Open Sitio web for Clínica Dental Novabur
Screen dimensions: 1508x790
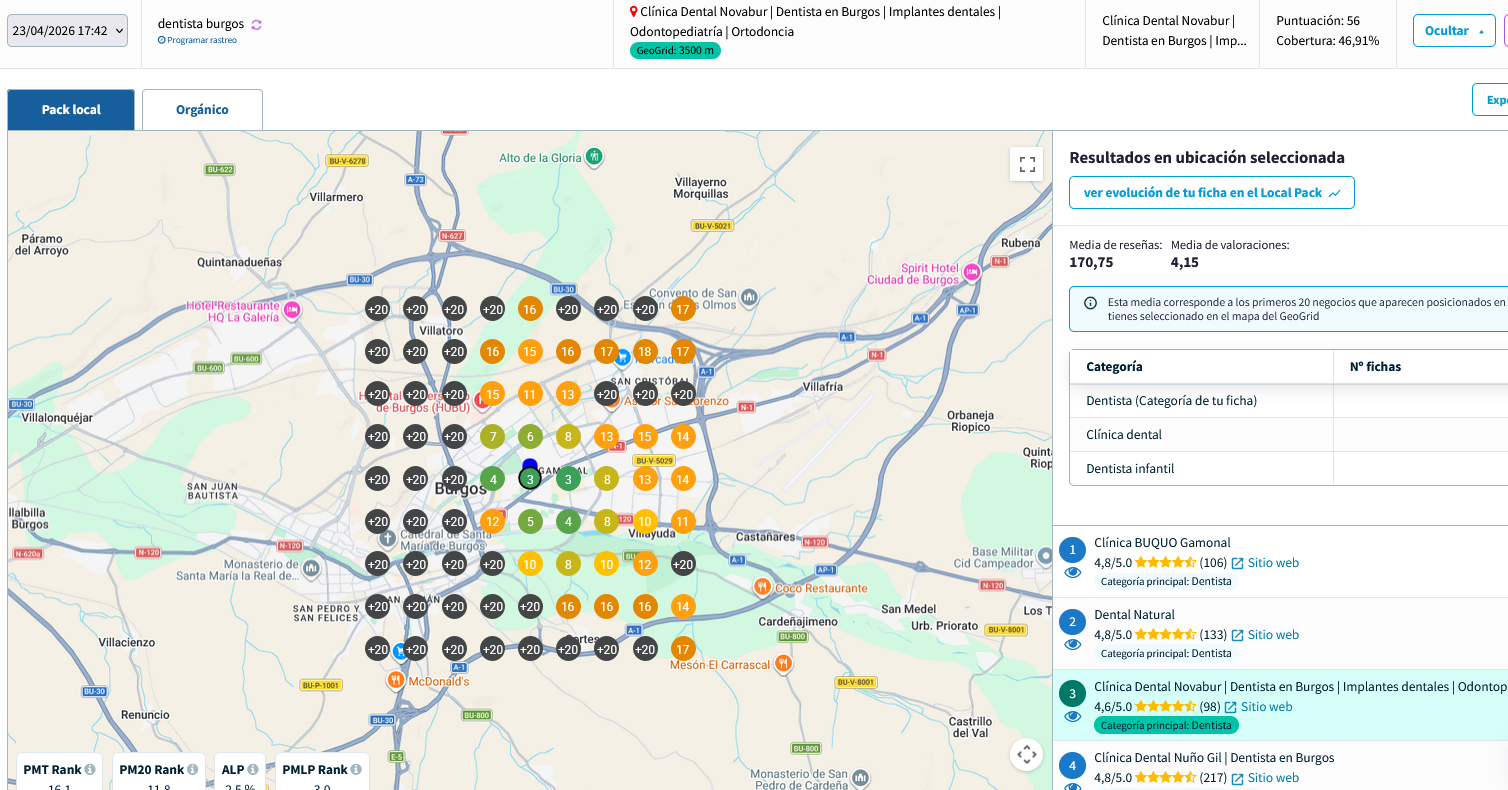coord(1266,707)
